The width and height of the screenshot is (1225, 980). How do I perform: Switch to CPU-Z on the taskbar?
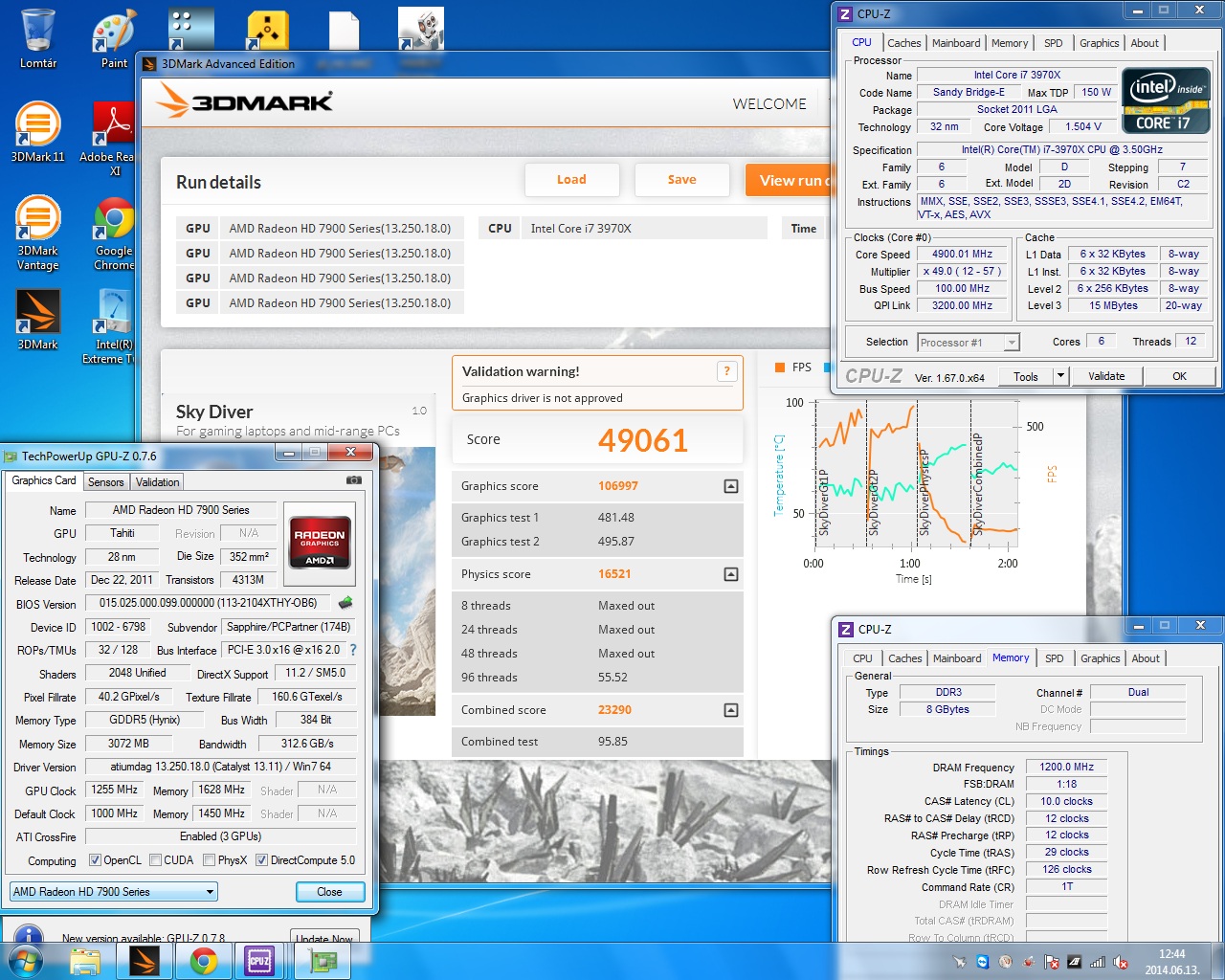(259, 961)
